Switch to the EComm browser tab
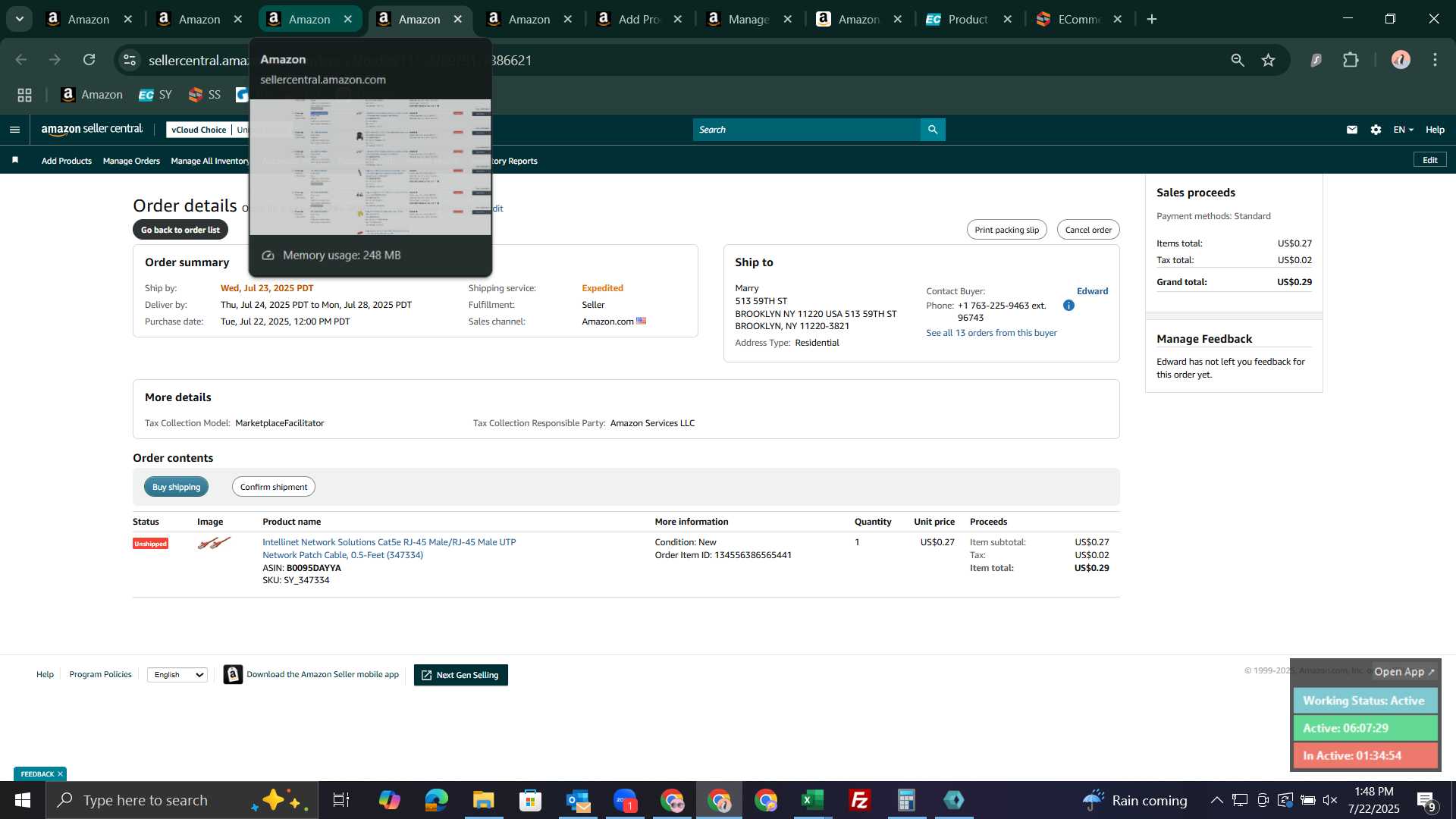Screen dimensions: 1456x819 (1078, 19)
